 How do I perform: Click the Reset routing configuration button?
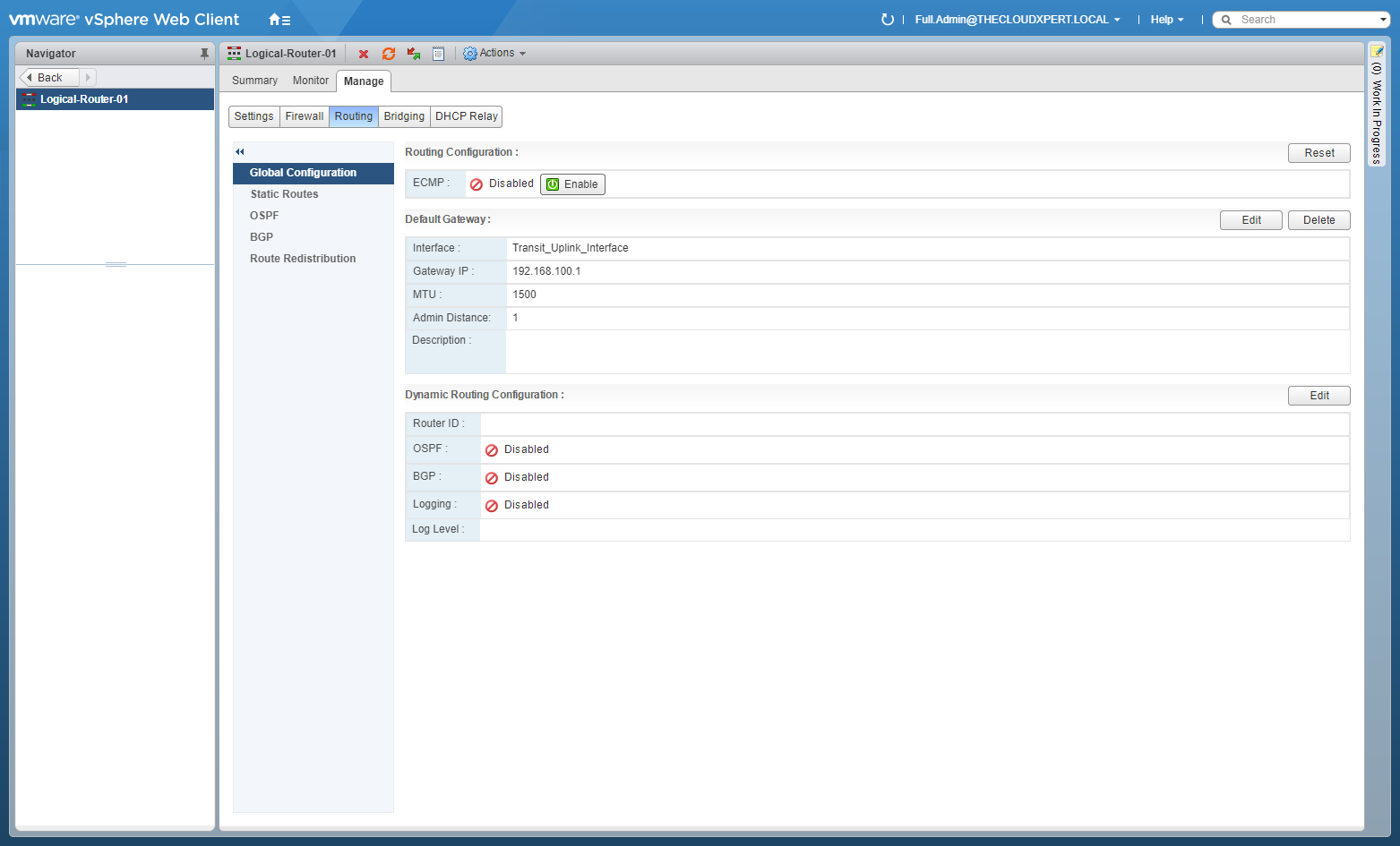point(1318,153)
